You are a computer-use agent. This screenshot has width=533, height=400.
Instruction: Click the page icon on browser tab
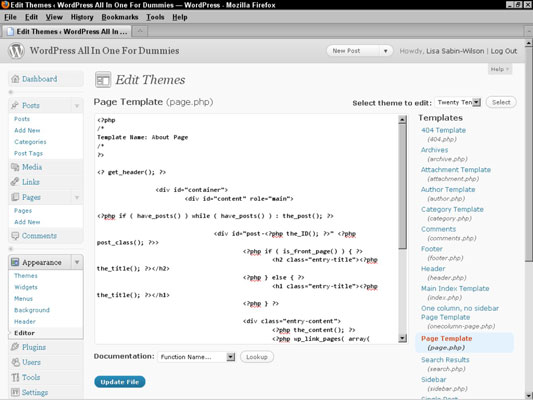tap(11, 32)
